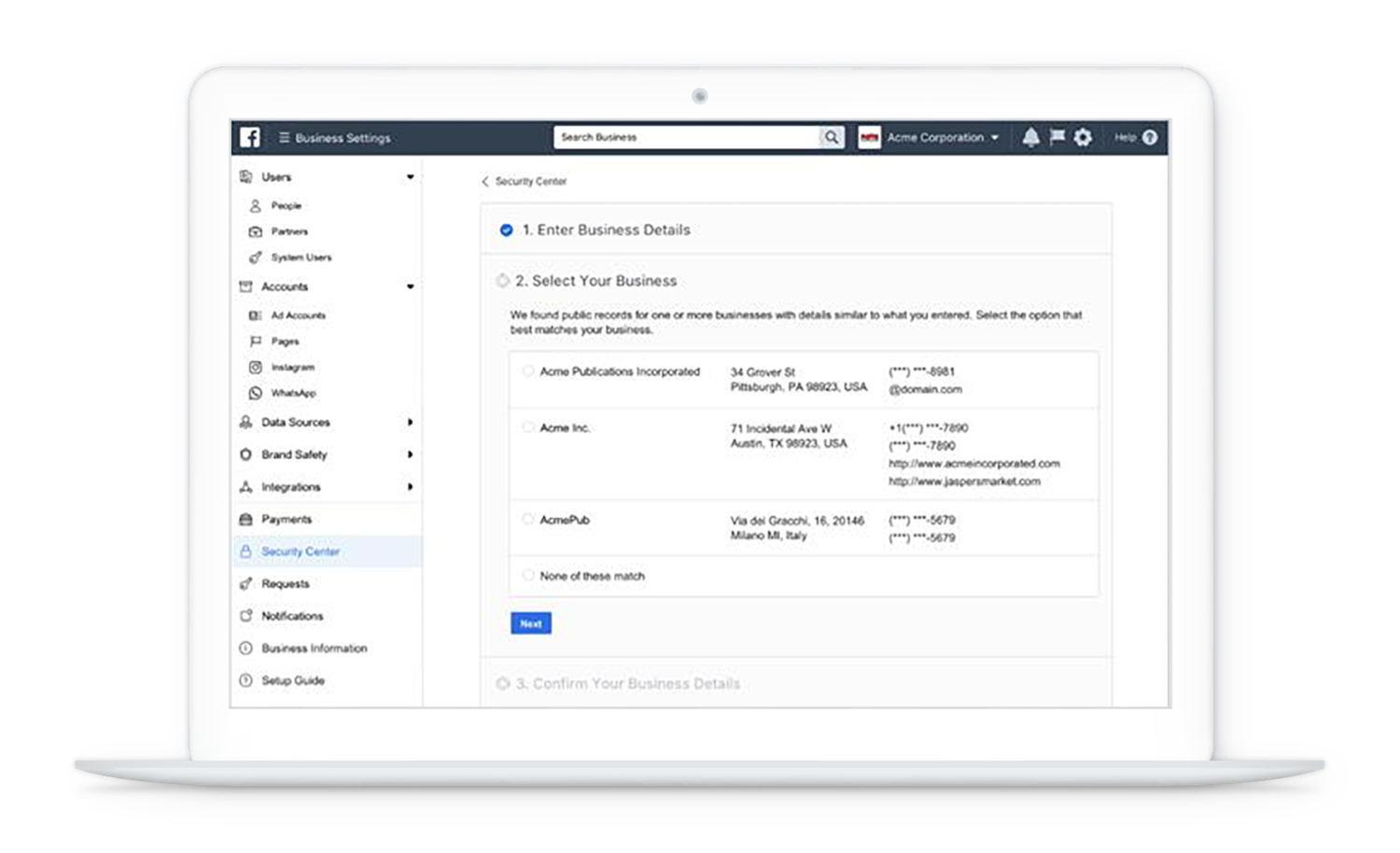This screenshot has height=853, width=1400.
Task: Select the AcmePub radio button
Action: coord(528,519)
